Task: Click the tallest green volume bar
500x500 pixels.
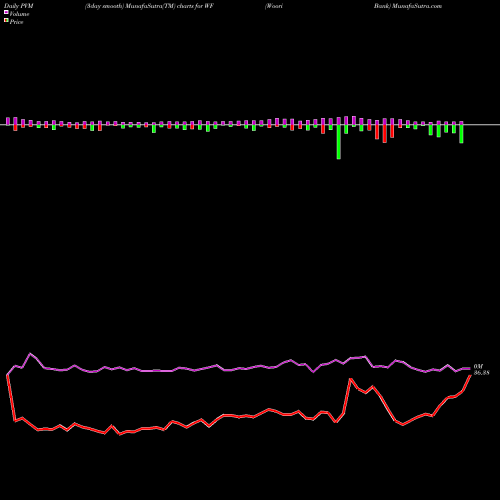Action: point(339,142)
